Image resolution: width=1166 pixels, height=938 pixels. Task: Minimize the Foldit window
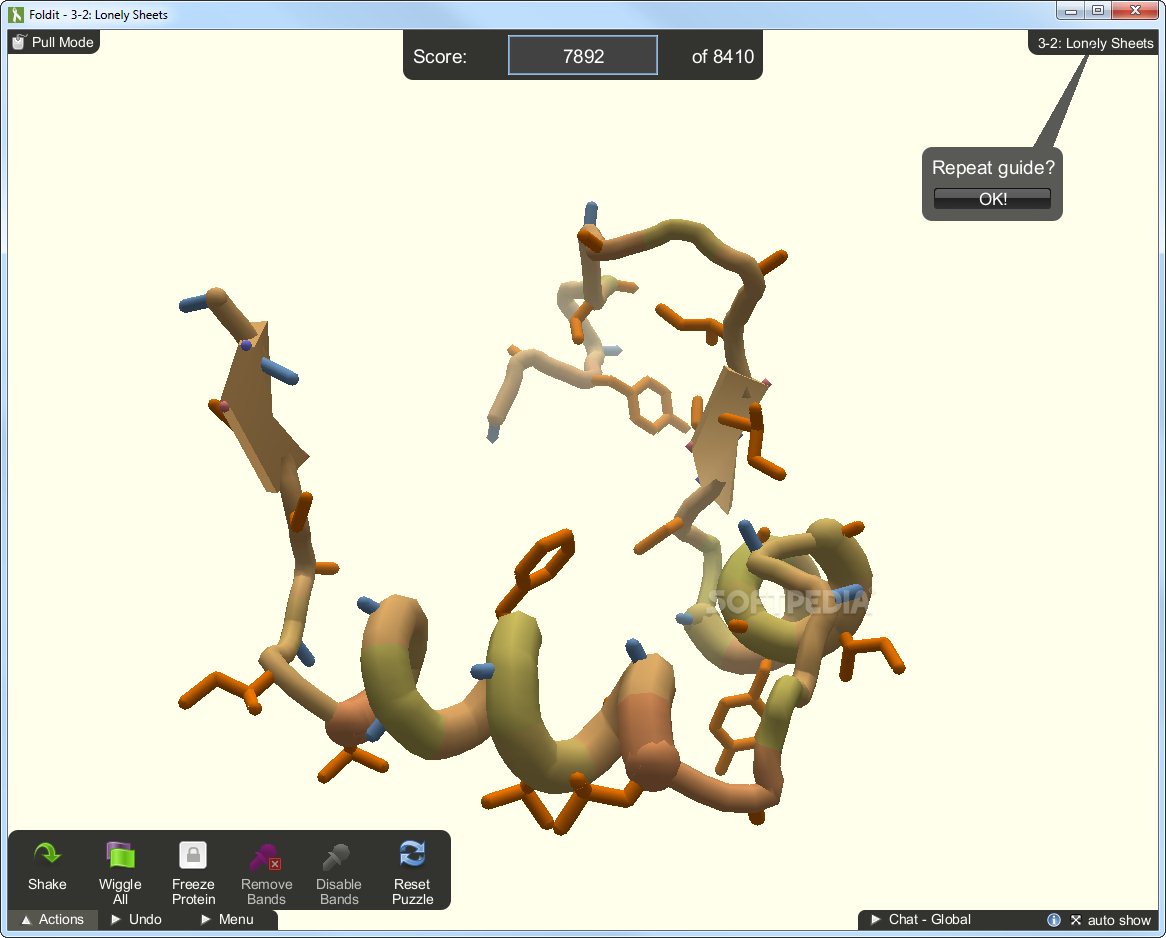point(1071,11)
